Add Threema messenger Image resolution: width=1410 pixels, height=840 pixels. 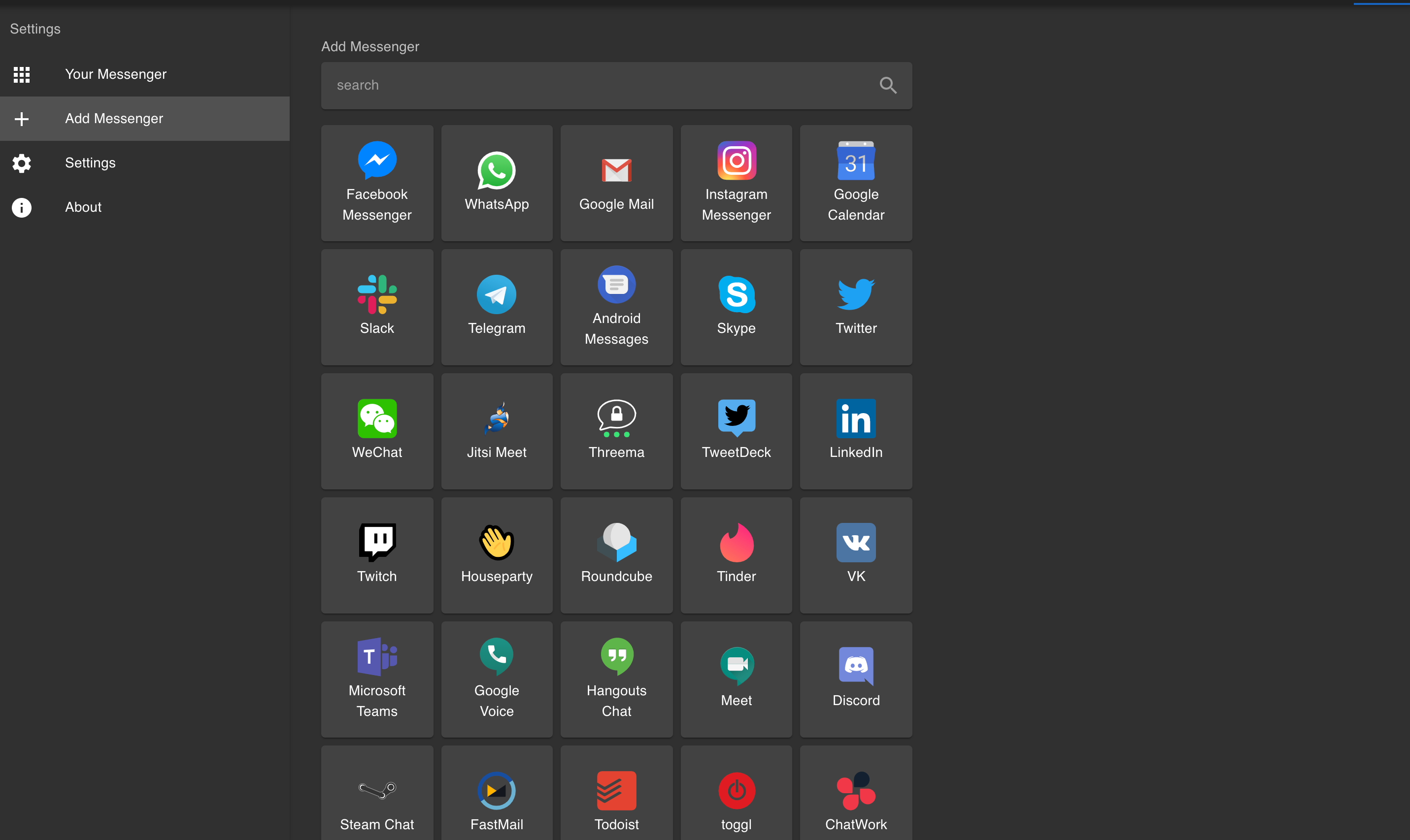pos(617,431)
